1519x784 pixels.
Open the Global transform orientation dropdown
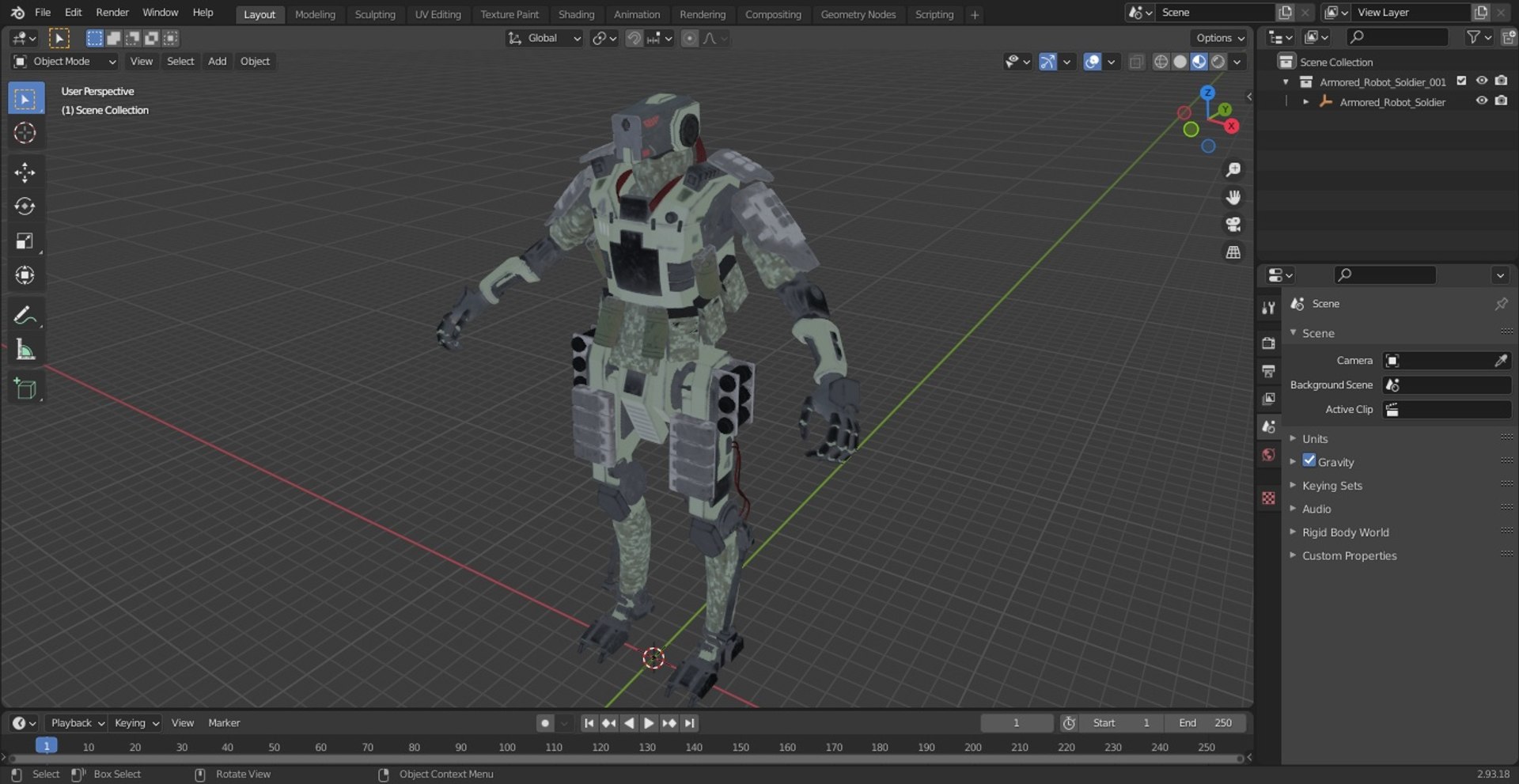[x=544, y=38]
